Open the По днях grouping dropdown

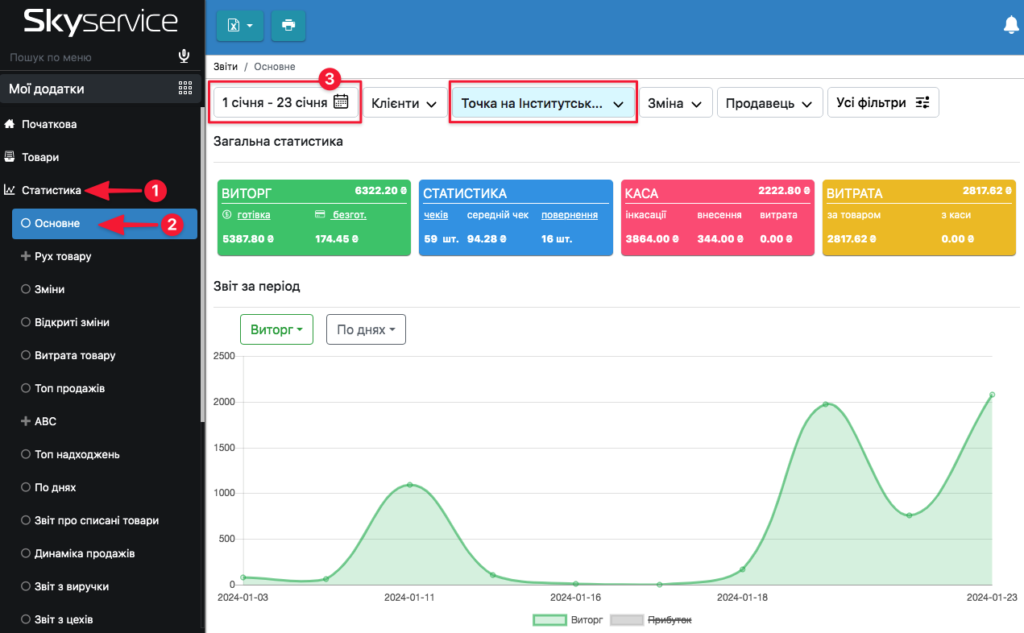pos(365,329)
